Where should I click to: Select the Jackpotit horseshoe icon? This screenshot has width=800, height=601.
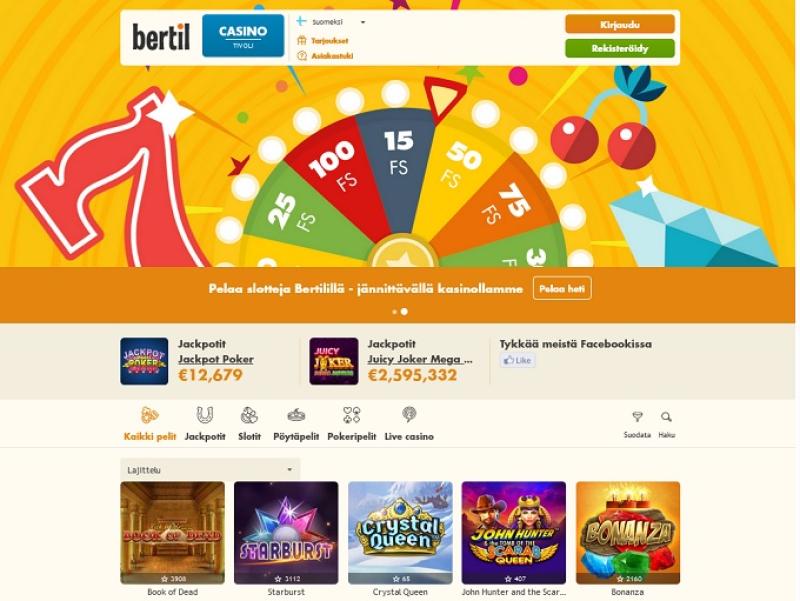pyautogui.click(x=205, y=415)
